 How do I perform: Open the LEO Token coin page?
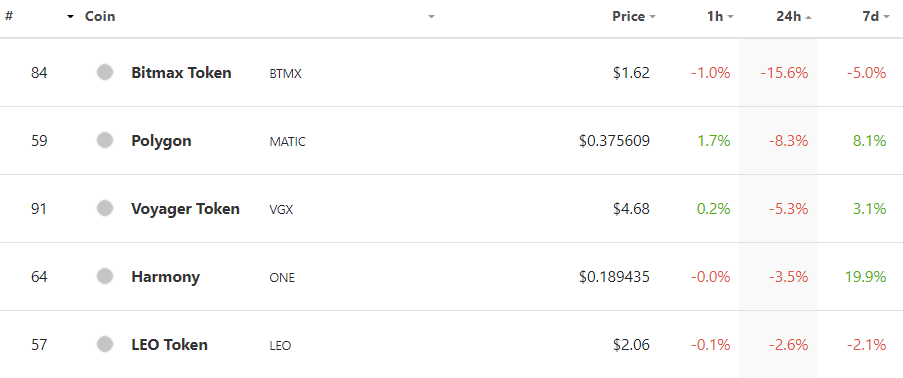[169, 345]
